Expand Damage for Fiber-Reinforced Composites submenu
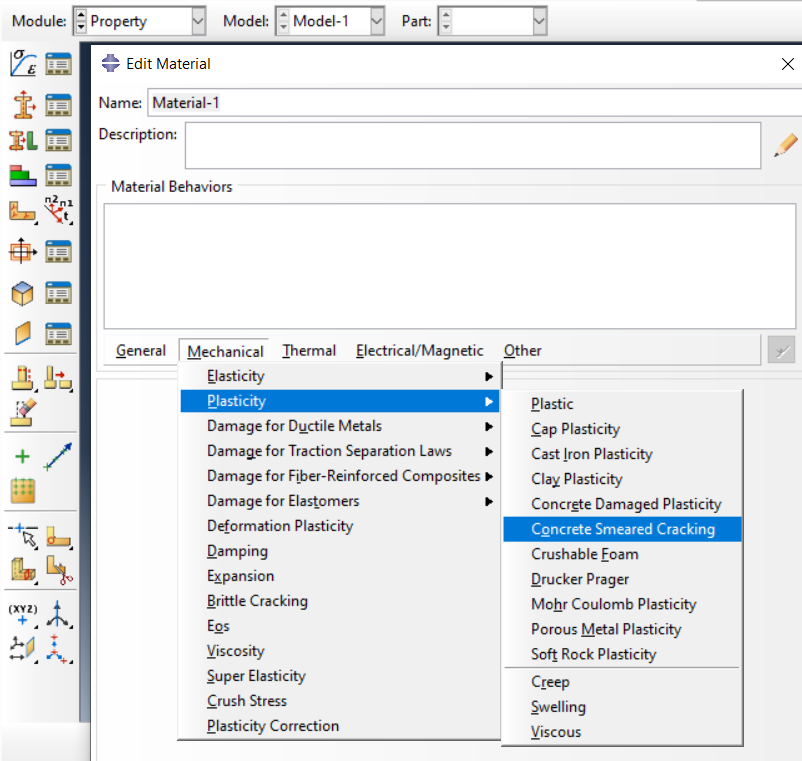This screenshot has width=802, height=761. [x=340, y=476]
